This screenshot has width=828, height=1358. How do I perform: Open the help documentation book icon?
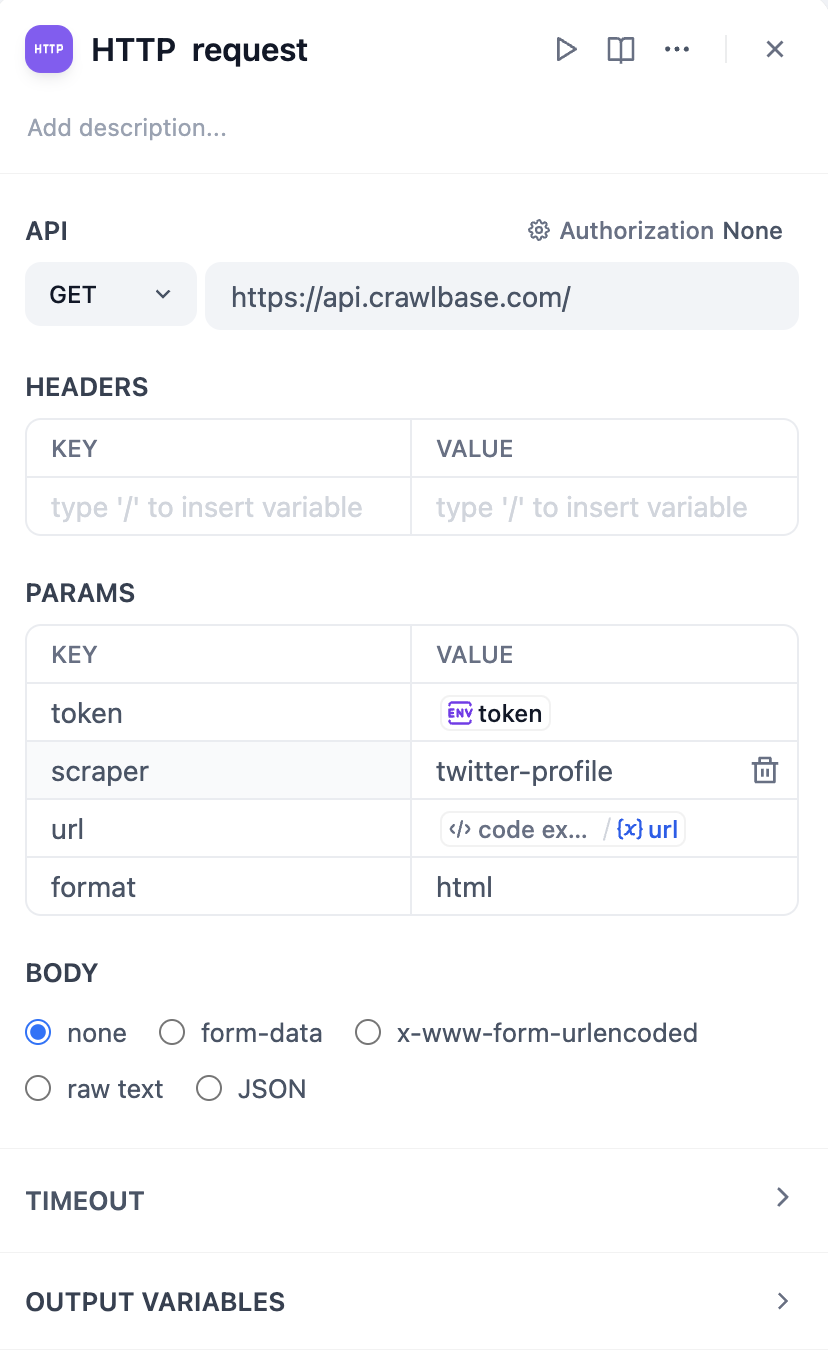click(x=621, y=50)
